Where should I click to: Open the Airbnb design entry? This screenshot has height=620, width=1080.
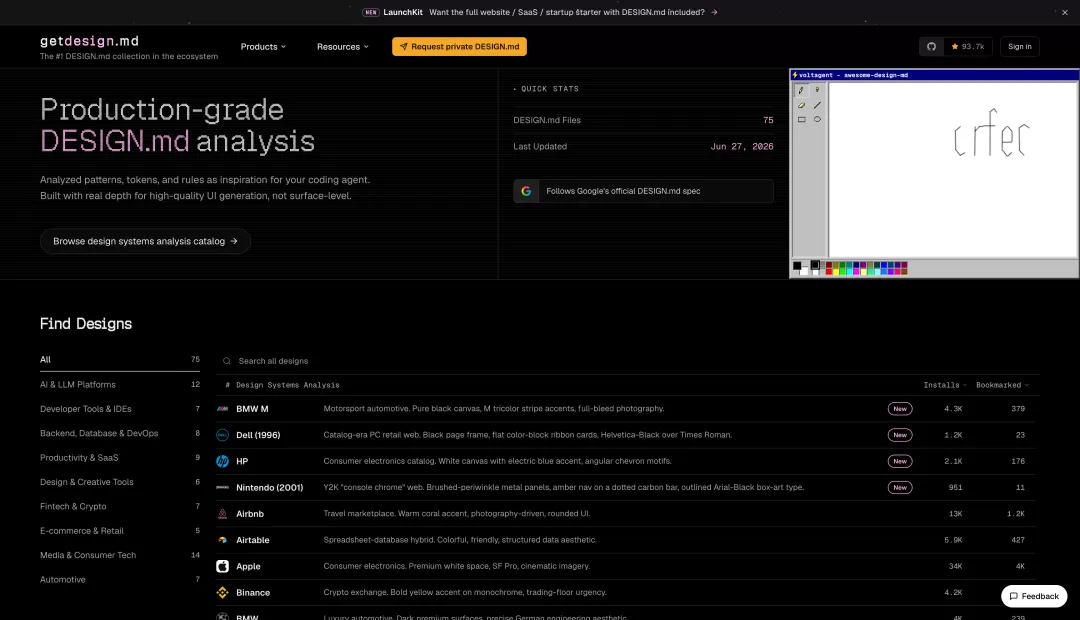(x=627, y=514)
